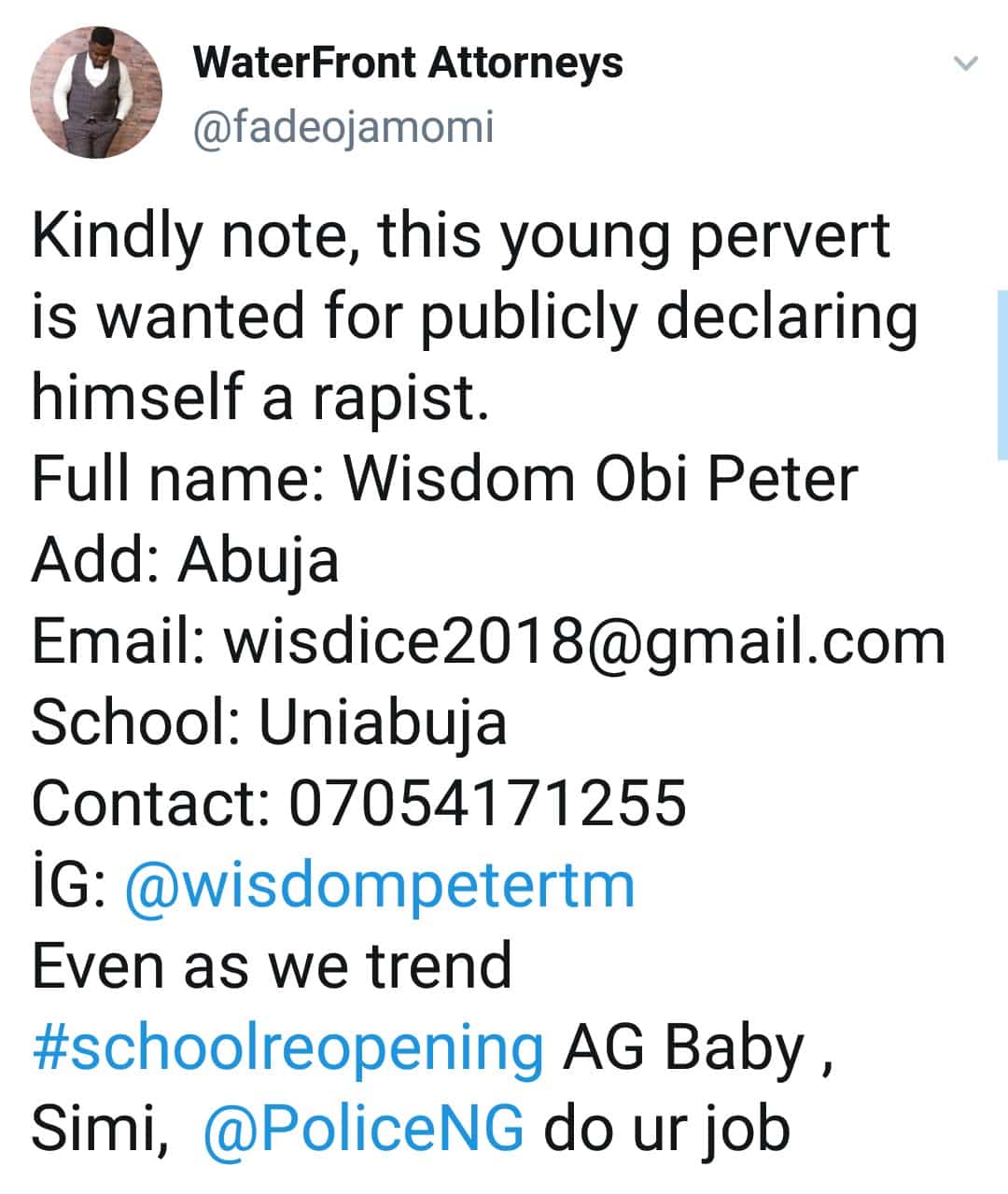The width and height of the screenshot is (1008, 1194).
Task: Click the blue scrollbar on right edge
Action: pos(1001,373)
